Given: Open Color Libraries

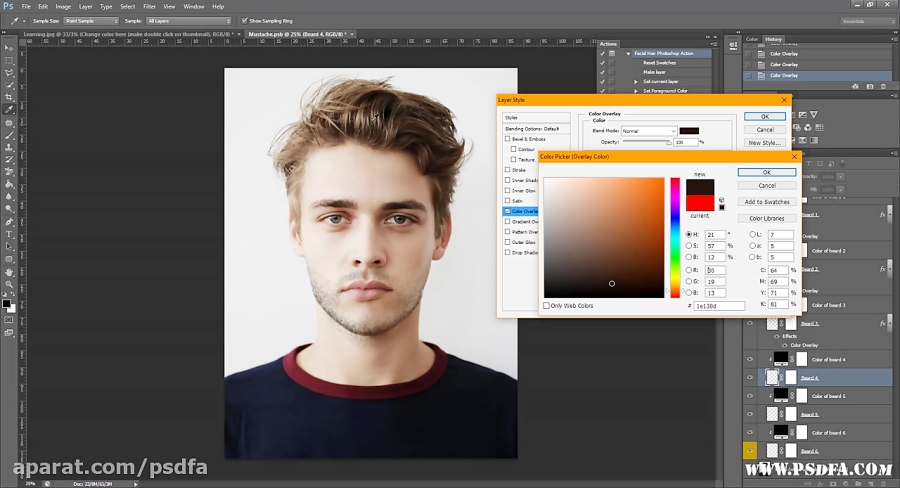Looking at the screenshot, I should tap(767, 218).
